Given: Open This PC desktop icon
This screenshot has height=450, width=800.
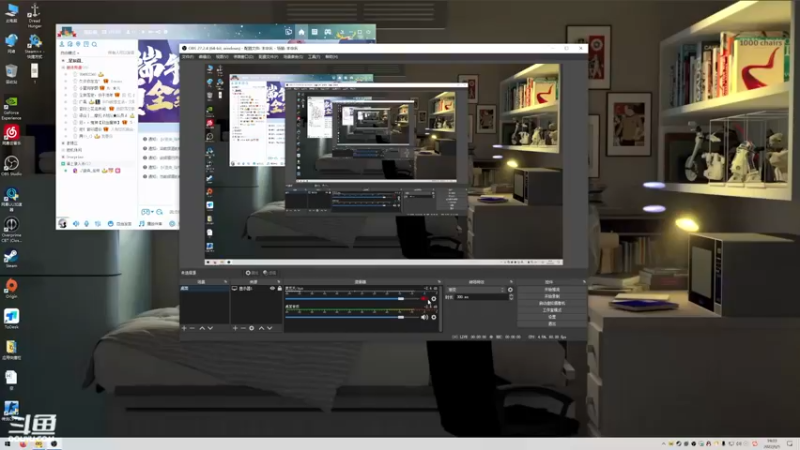Looking at the screenshot, I should 11,13.
